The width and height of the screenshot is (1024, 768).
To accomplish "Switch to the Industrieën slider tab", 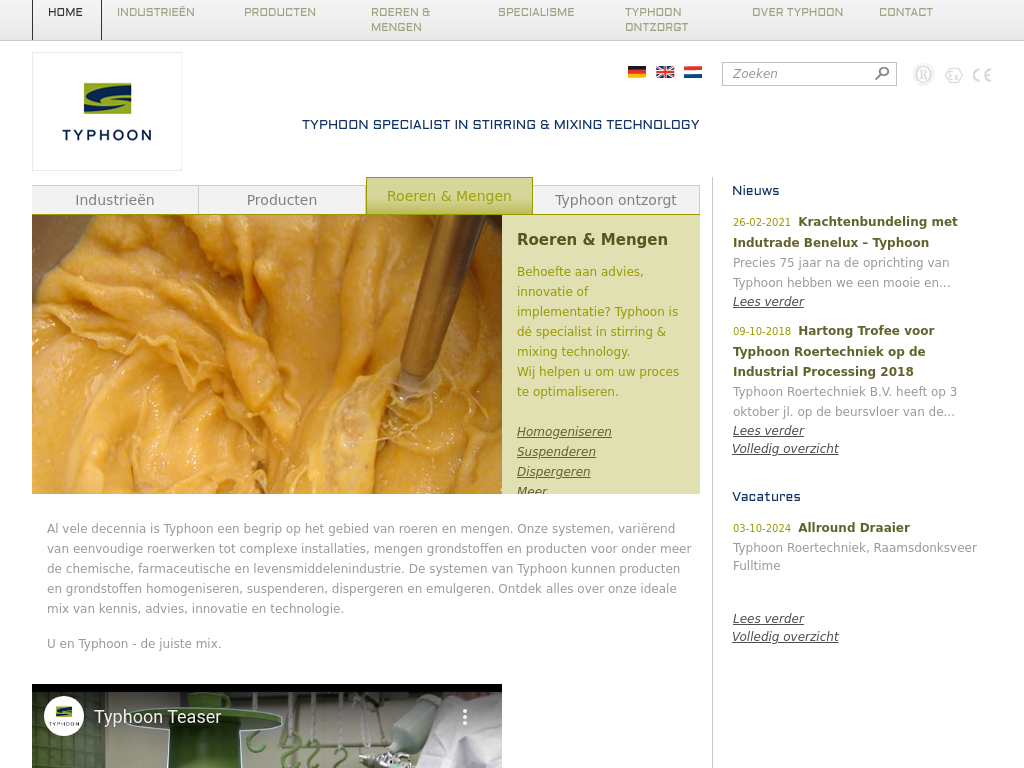I will point(115,200).
